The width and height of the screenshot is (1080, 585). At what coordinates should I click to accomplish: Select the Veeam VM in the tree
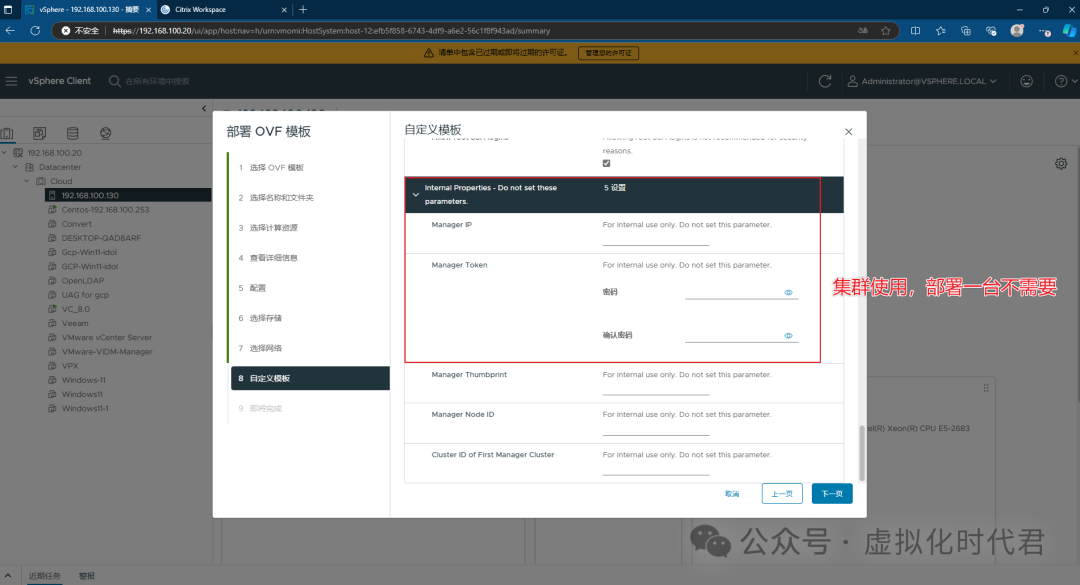point(74,323)
